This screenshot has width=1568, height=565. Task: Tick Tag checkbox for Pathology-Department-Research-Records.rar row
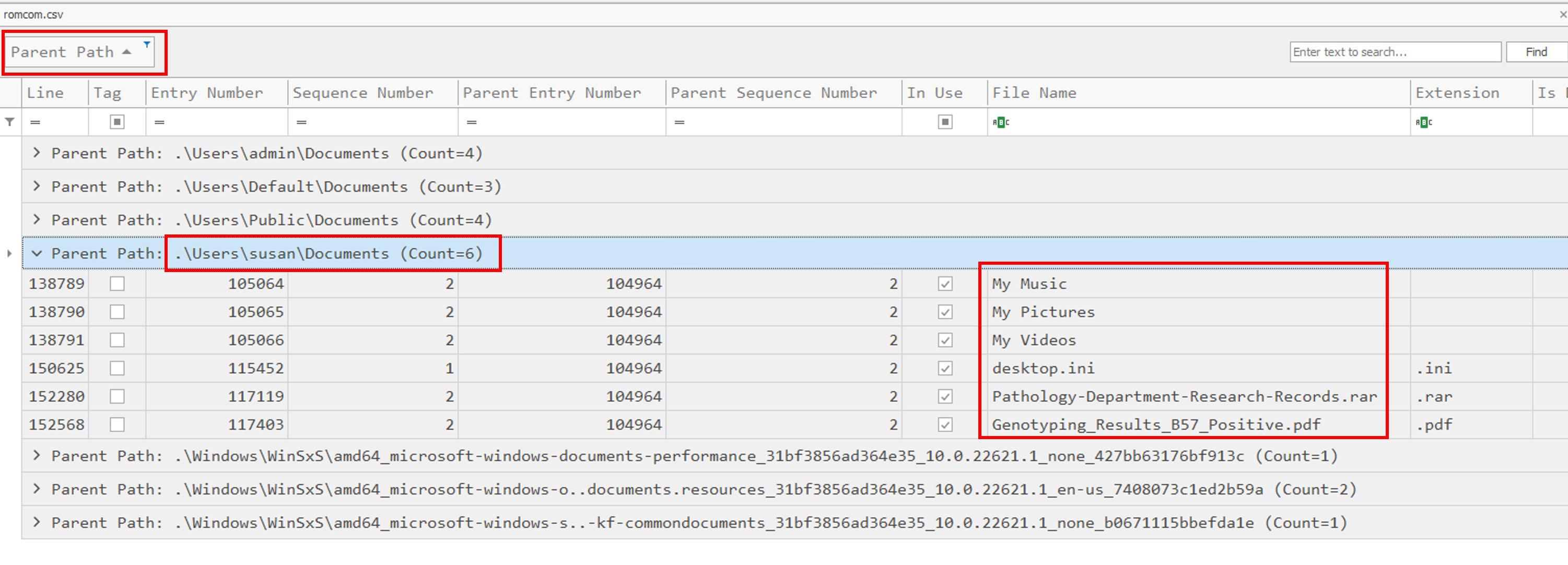[x=117, y=396]
